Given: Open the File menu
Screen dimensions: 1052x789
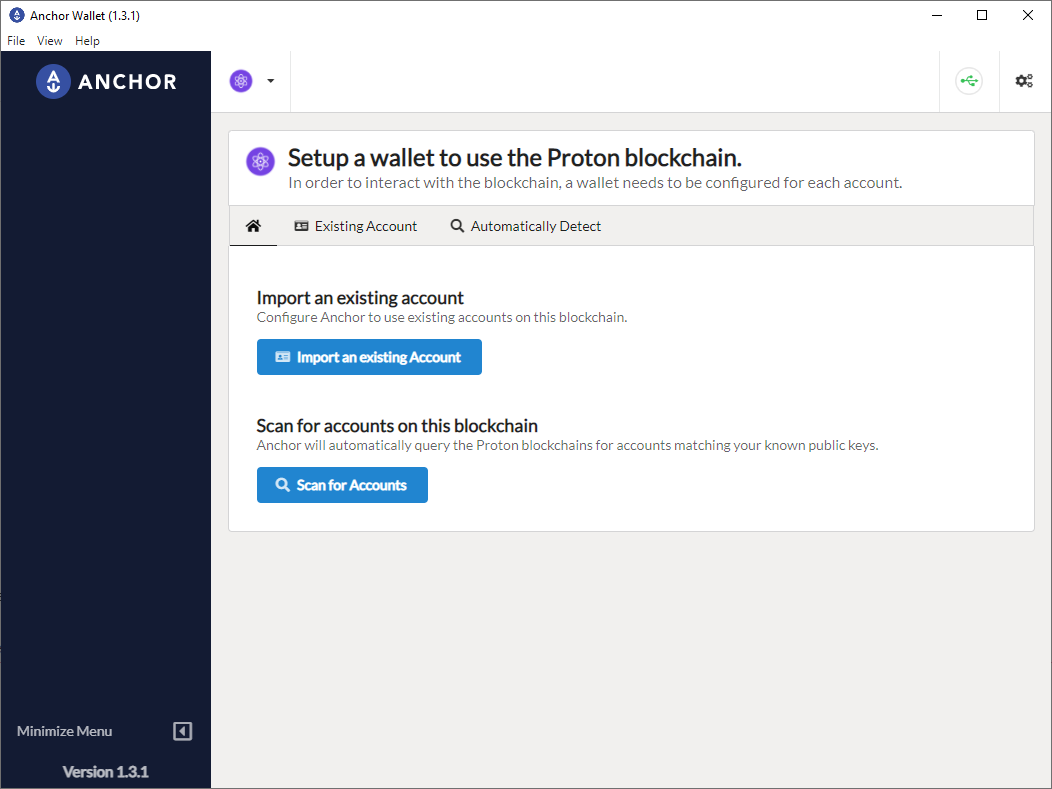Looking at the screenshot, I should pyautogui.click(x=16, y=41).
